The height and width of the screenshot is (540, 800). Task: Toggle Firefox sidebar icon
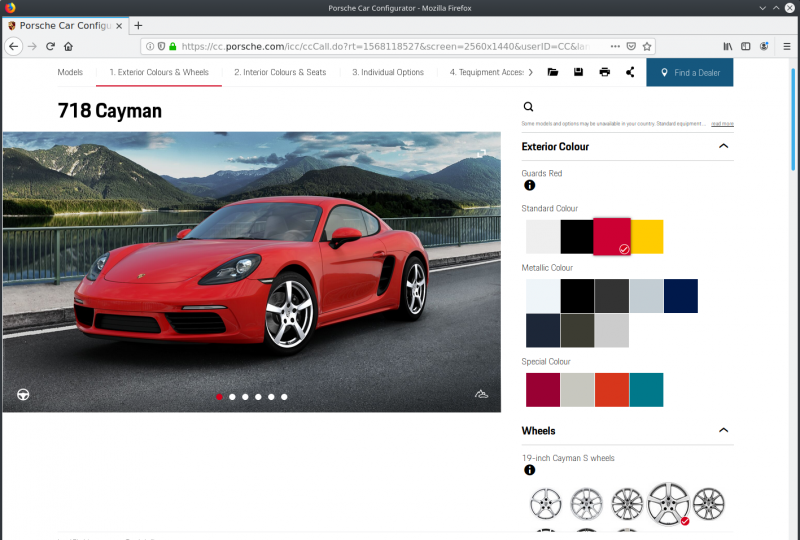click(x=745, y=46)
